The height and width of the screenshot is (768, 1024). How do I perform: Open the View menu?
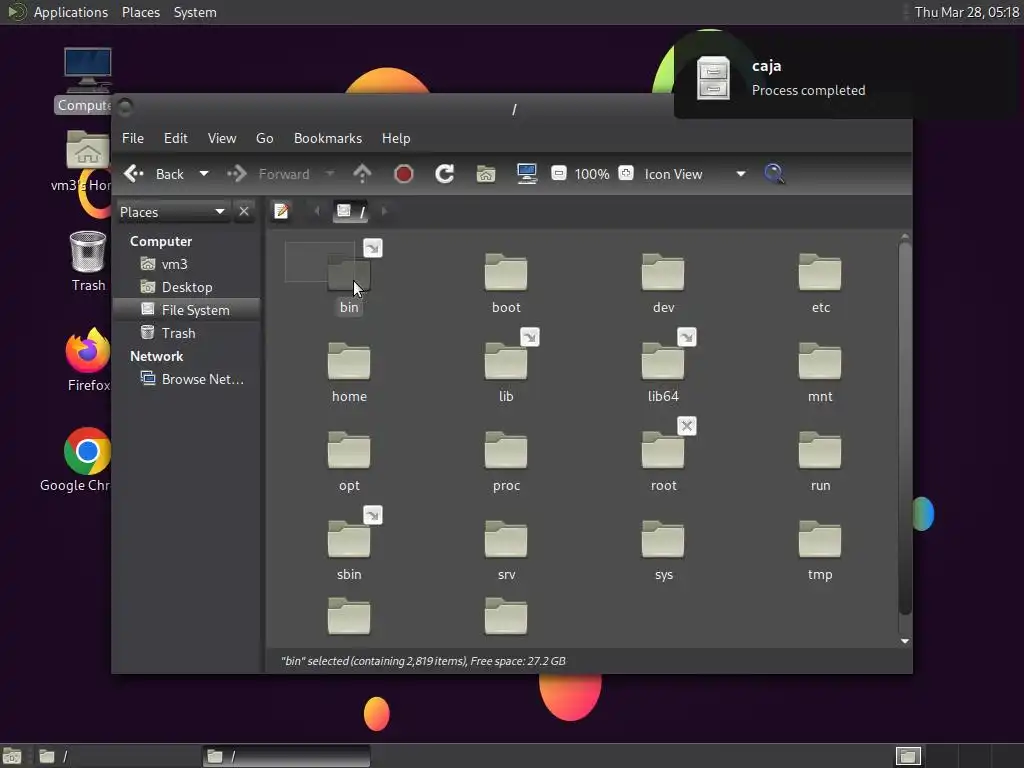pos(222,138)
